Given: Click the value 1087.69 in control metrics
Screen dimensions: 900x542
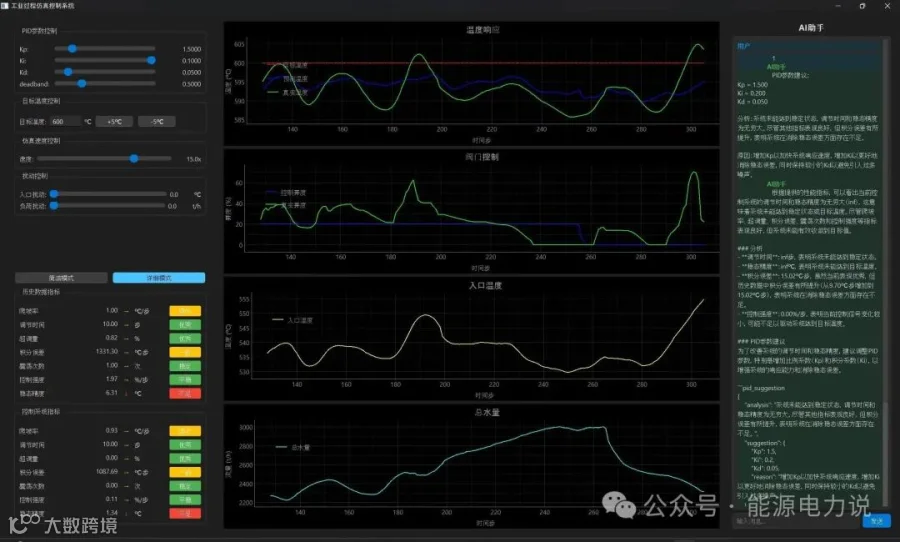Looking at the screenshot, I should click(107, 471).
